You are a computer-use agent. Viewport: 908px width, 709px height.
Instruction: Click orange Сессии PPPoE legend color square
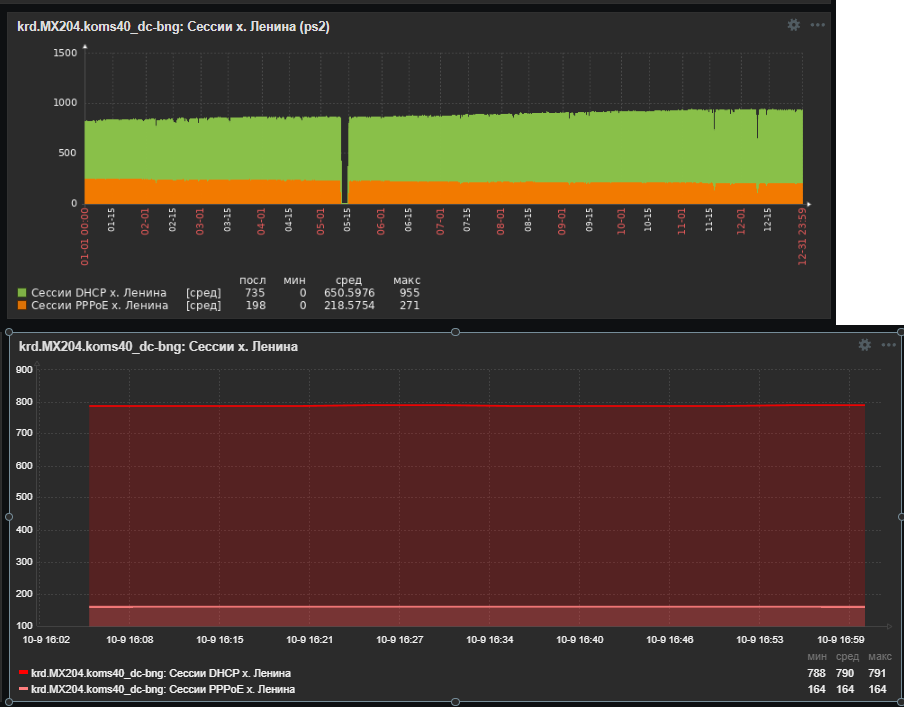22,305
